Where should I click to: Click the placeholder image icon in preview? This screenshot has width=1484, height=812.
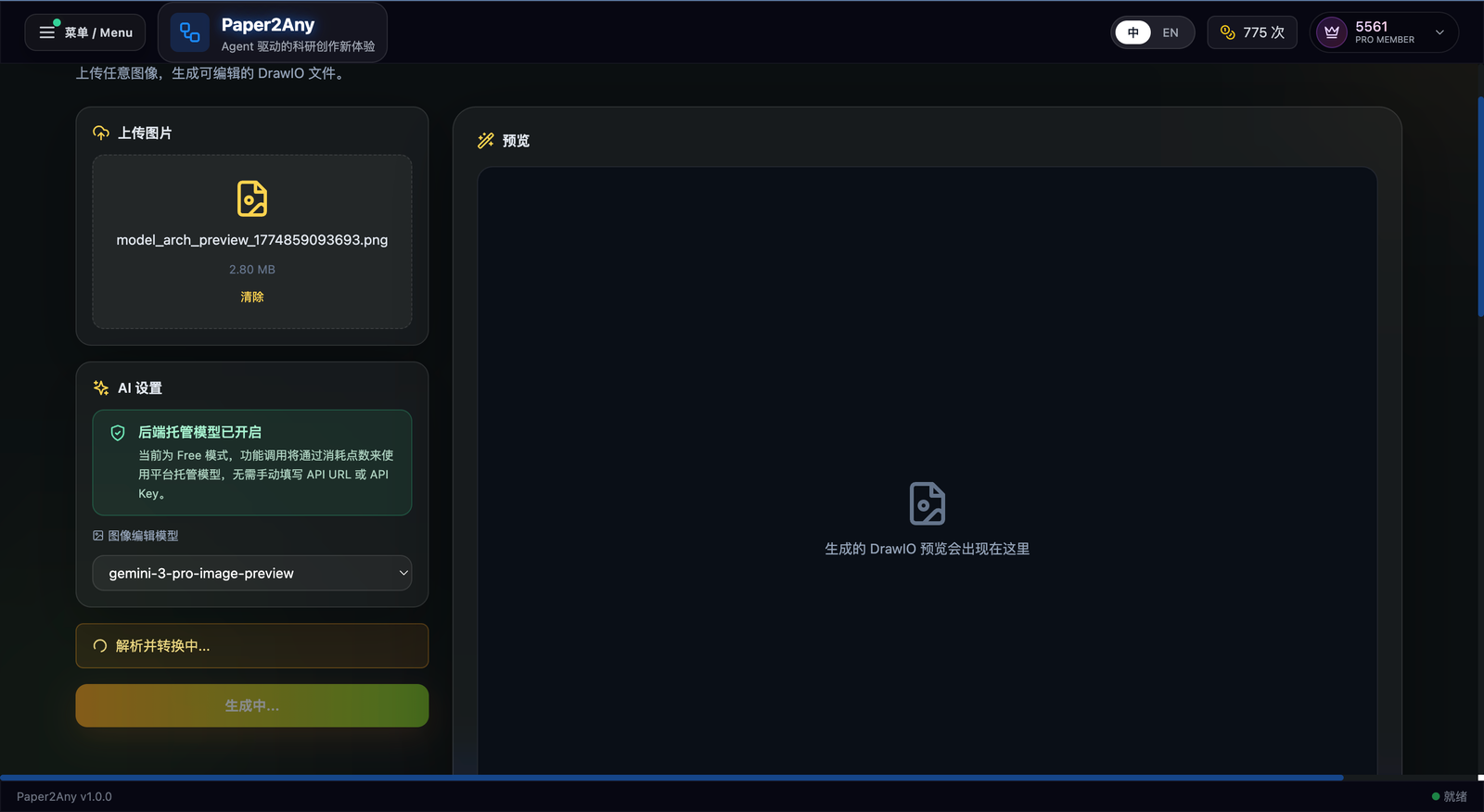pyautogui.click(x=927, y=503)
